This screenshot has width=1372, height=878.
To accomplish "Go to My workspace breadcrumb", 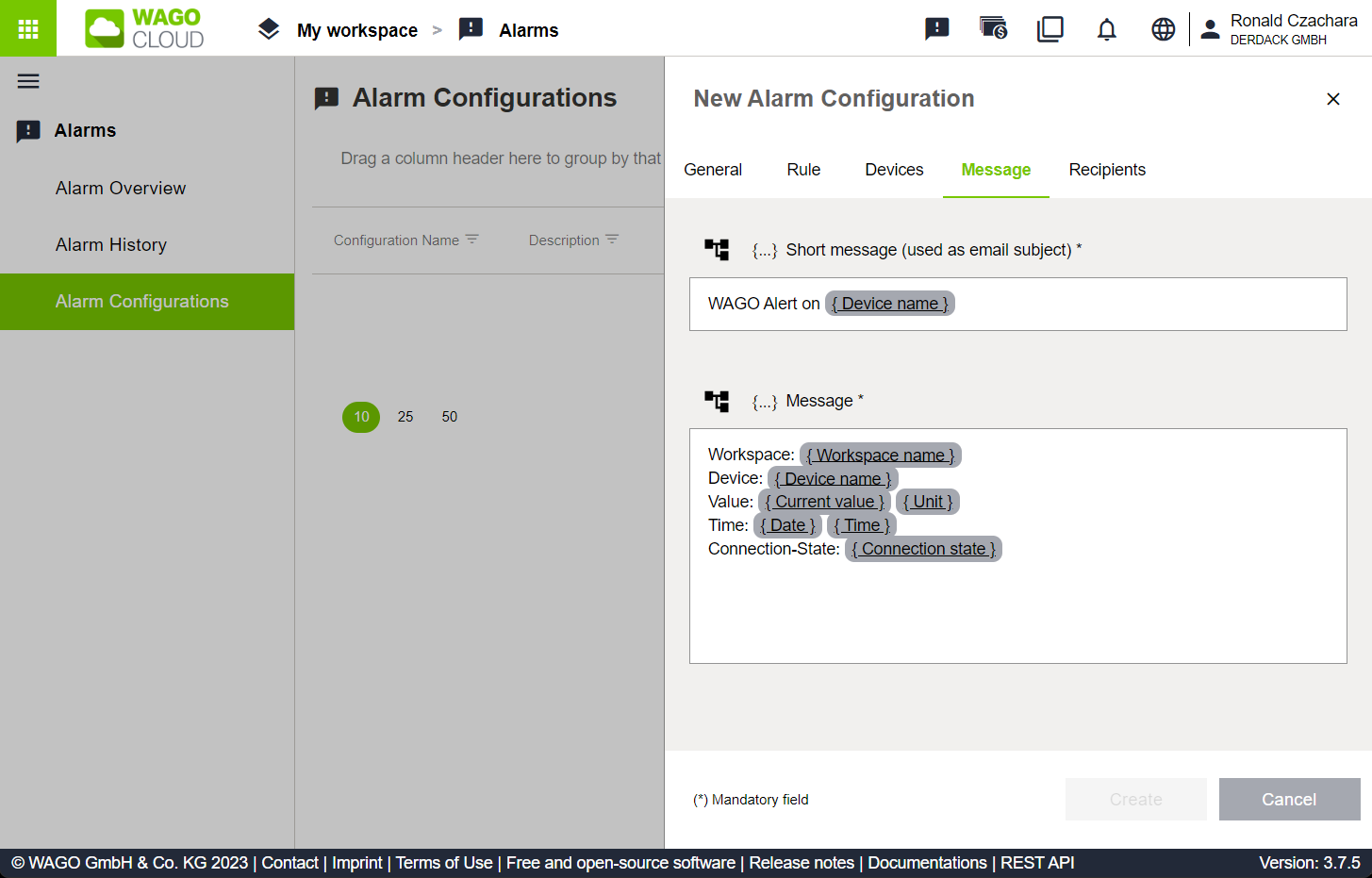I will [x=357, y=30].
